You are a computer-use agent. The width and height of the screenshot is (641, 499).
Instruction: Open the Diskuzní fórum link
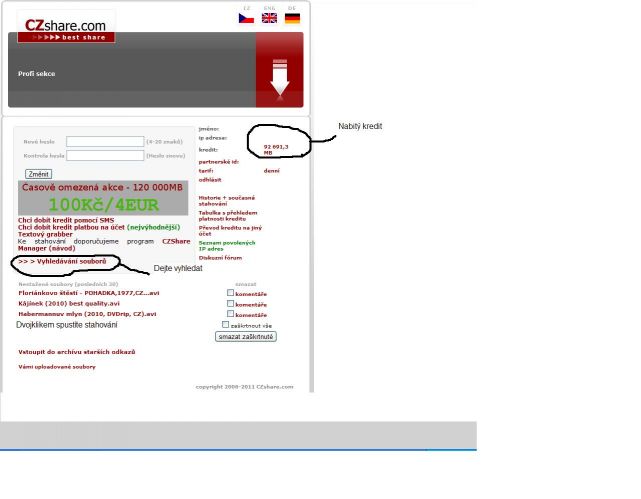[220, 258]
